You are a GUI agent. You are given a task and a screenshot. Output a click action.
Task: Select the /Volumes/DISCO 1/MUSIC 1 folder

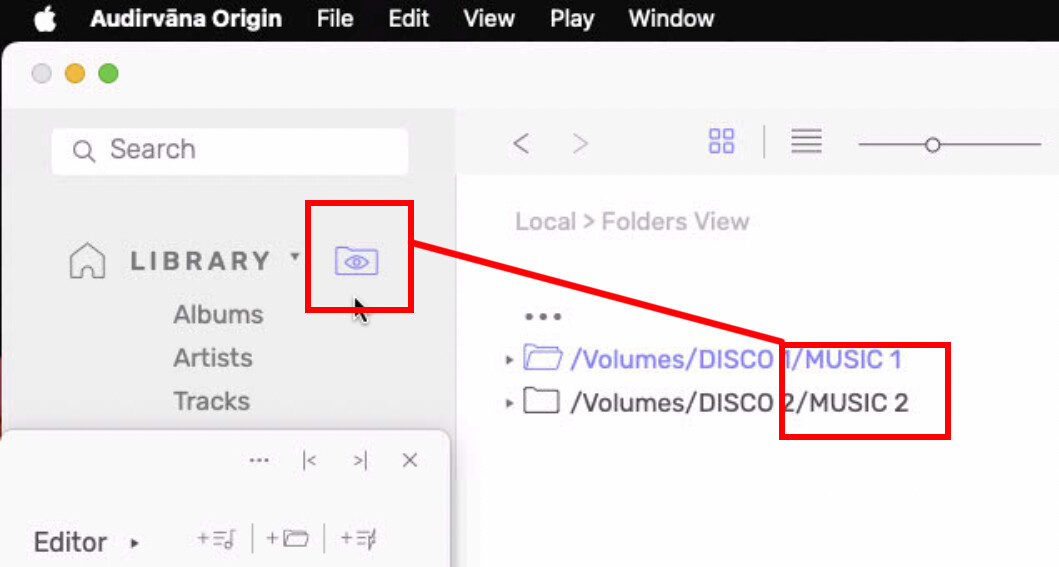736,360
